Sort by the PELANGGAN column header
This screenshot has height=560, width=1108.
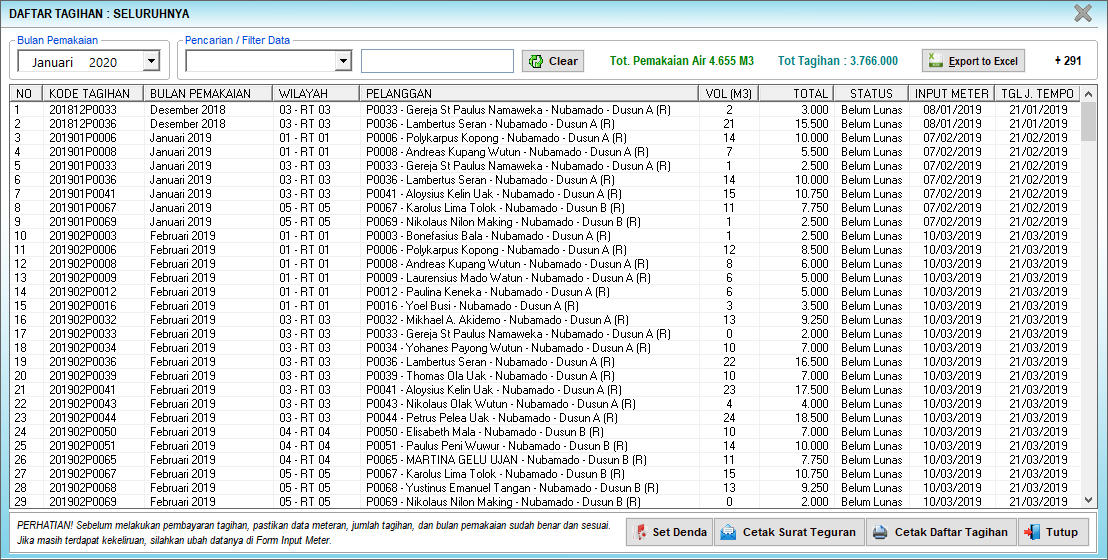pyautogui.click(x=528, y=93)
